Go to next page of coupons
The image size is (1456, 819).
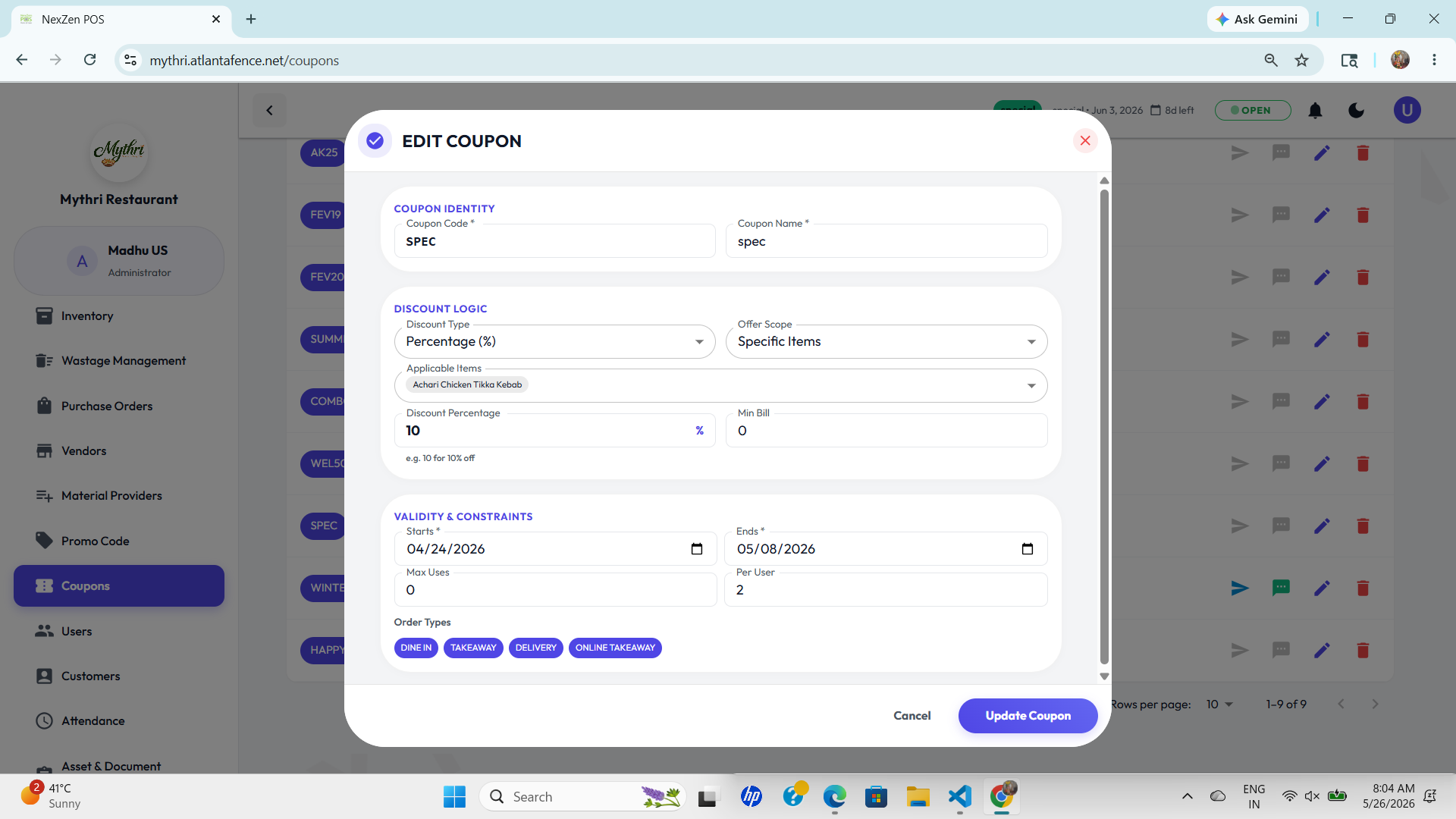(x=1375, y=704)
